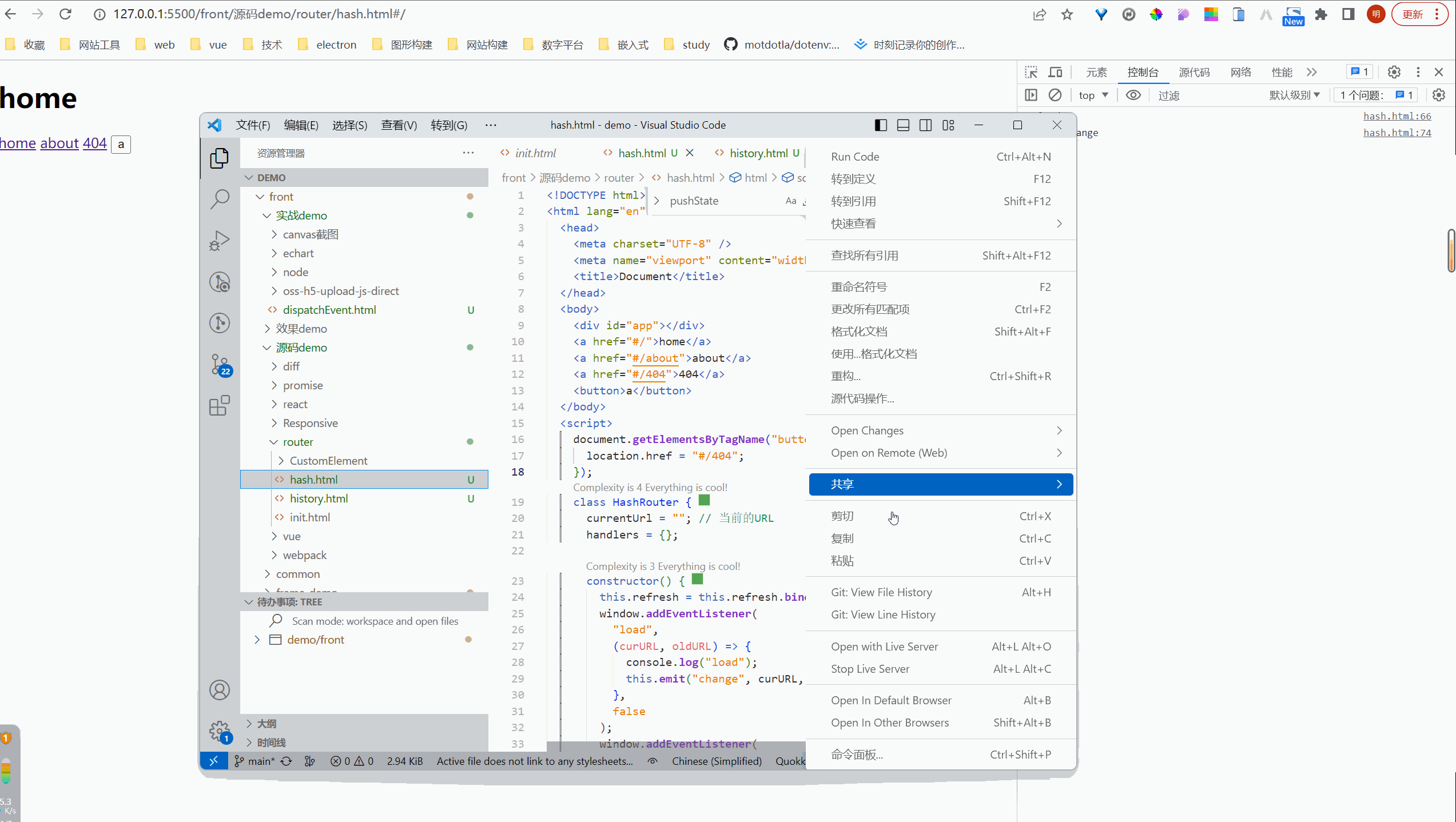Toggle bottom panel layout icon in title bar
This screenshot has height=822, width=1456.
coord(903,125)
